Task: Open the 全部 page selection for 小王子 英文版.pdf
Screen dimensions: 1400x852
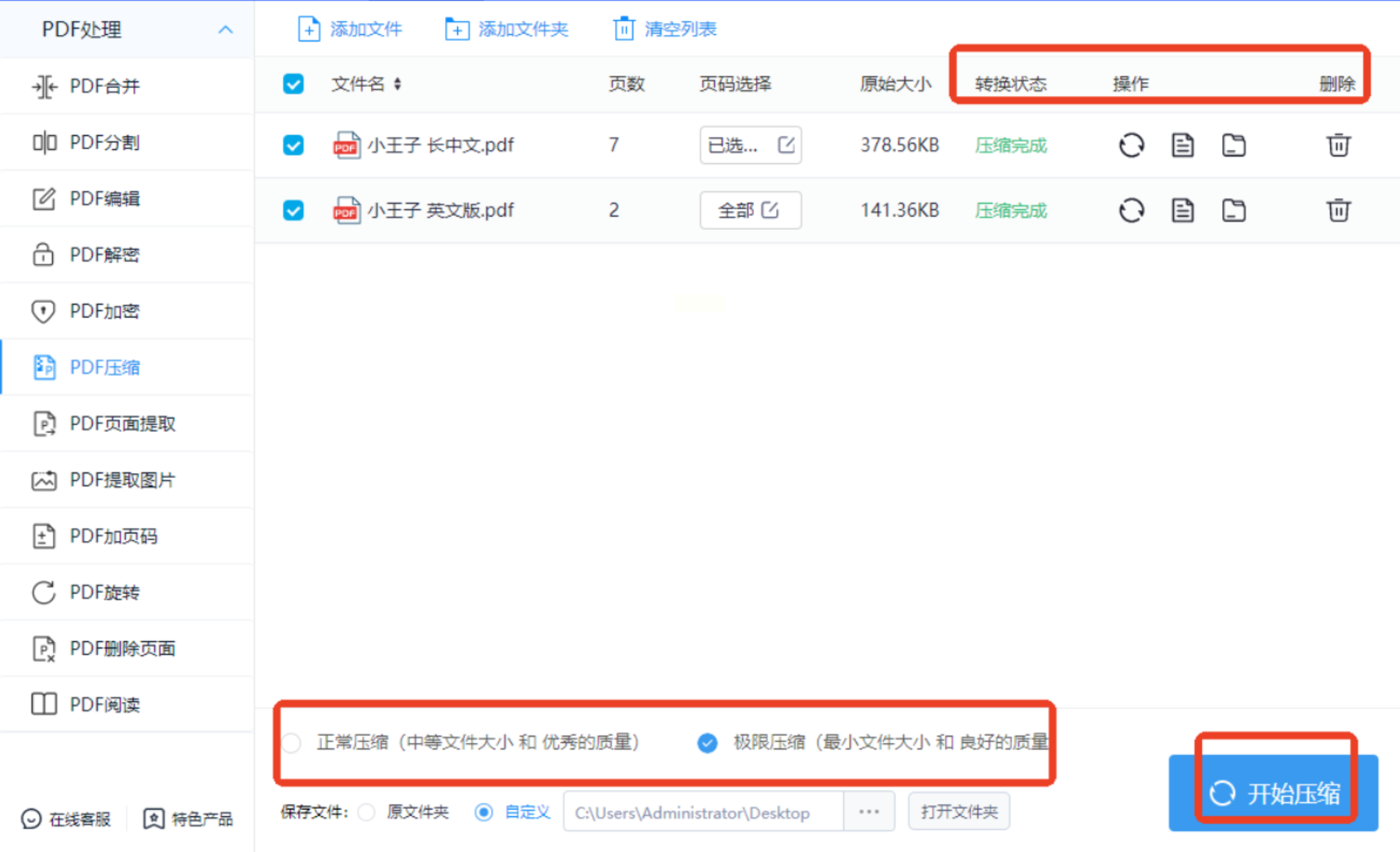Action: (x=750, y=210)
